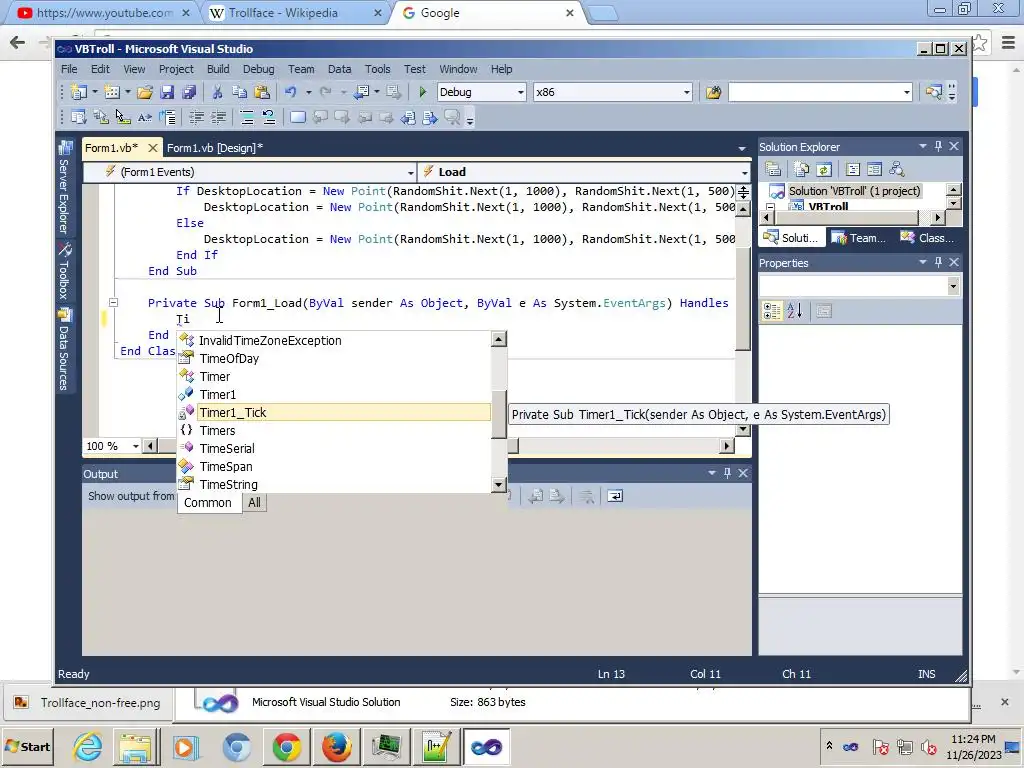This screenshot has width=1024, height=768.
Task: Click the Cut scissors icon
Action: (217, 92)
